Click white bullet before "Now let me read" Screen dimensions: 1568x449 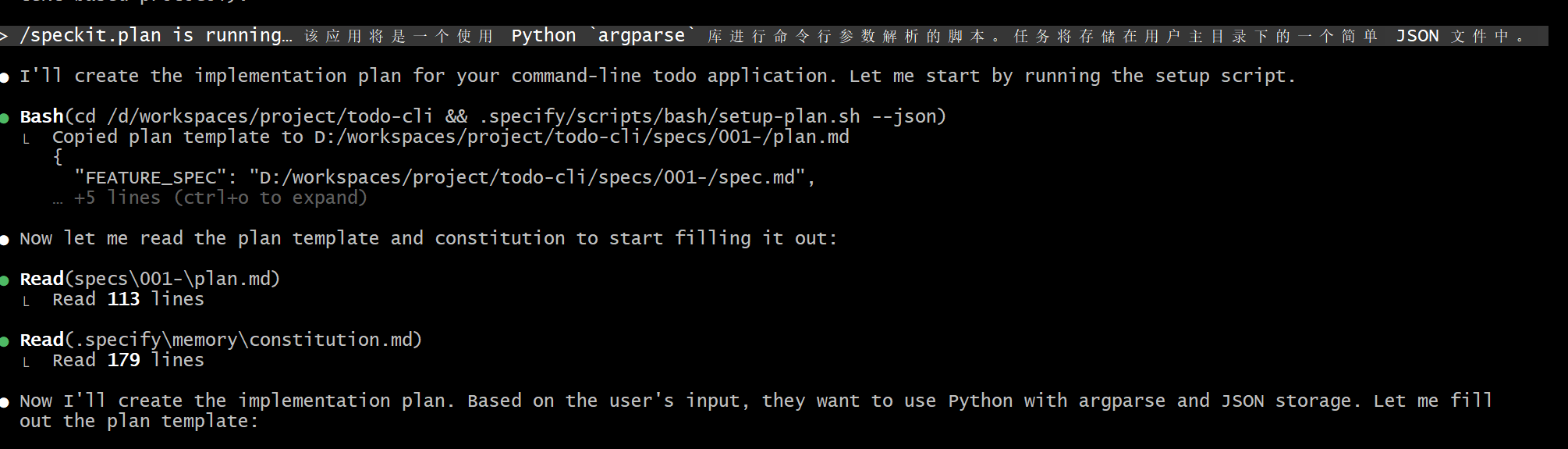click(5, 240)
